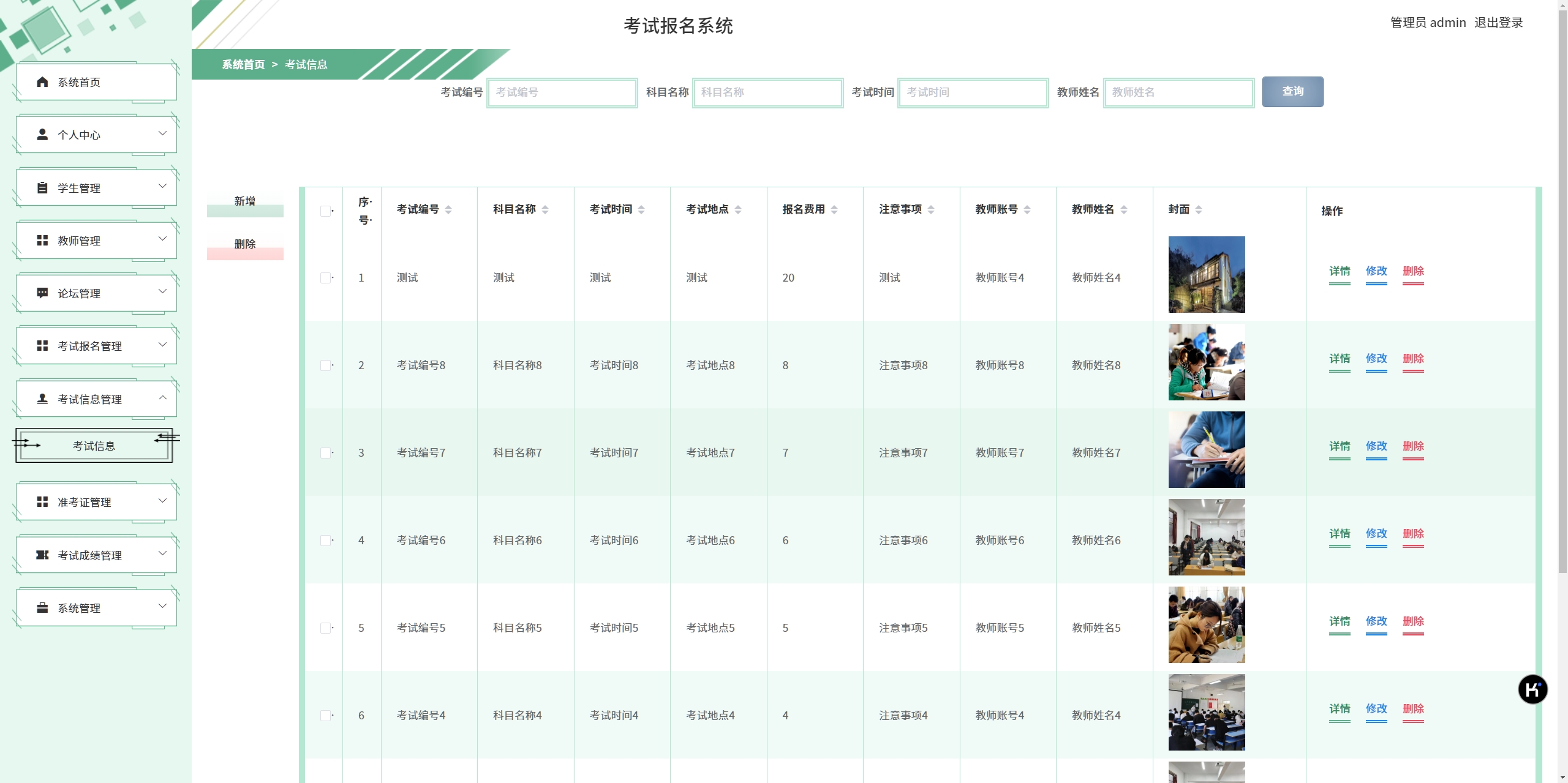Sort by 封面 column arrows
Screen dimensions: 1568x783
tap(1199, 210)
